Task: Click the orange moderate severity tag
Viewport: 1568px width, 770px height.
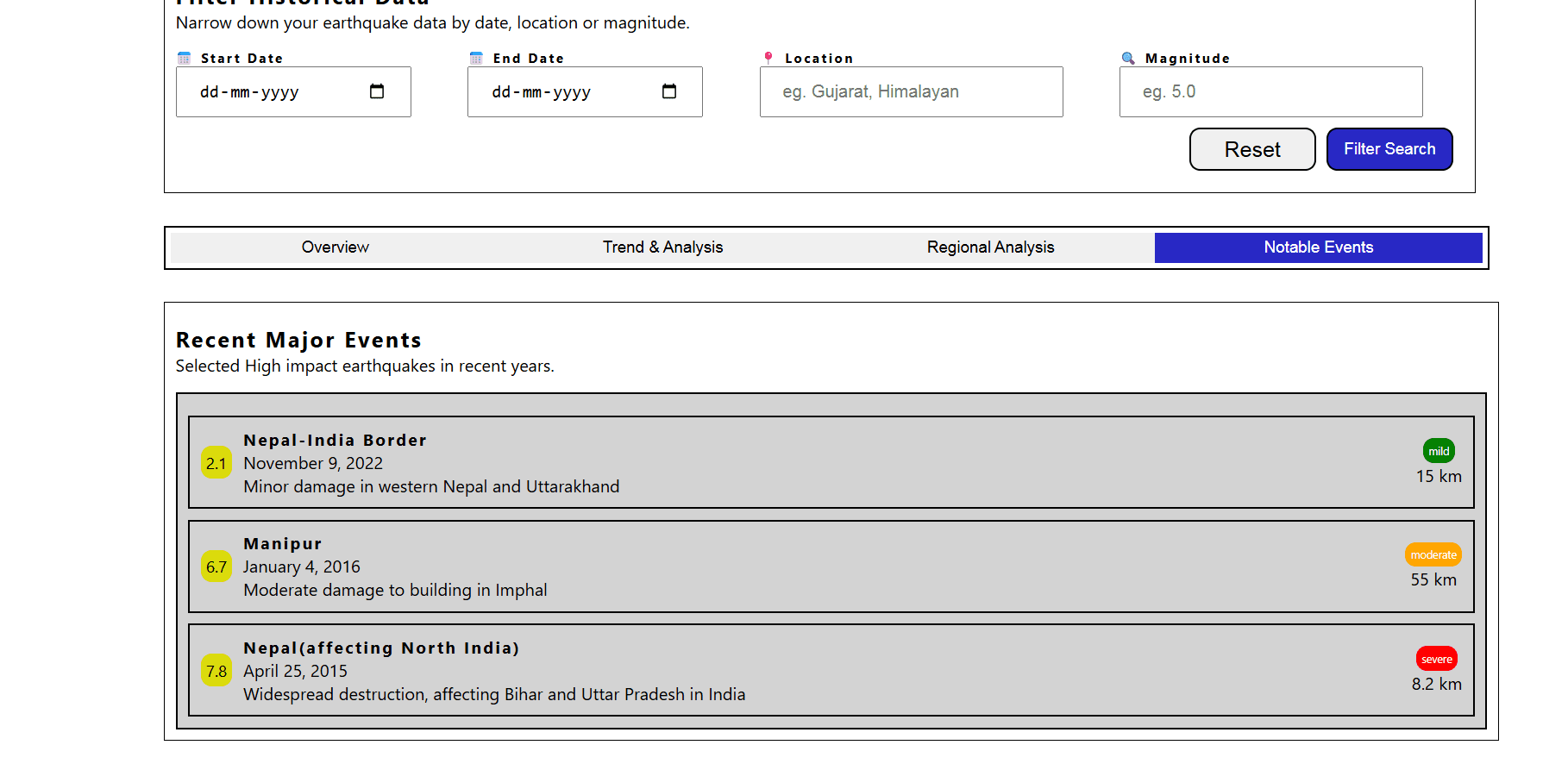Action: [x=1433, y=554]
